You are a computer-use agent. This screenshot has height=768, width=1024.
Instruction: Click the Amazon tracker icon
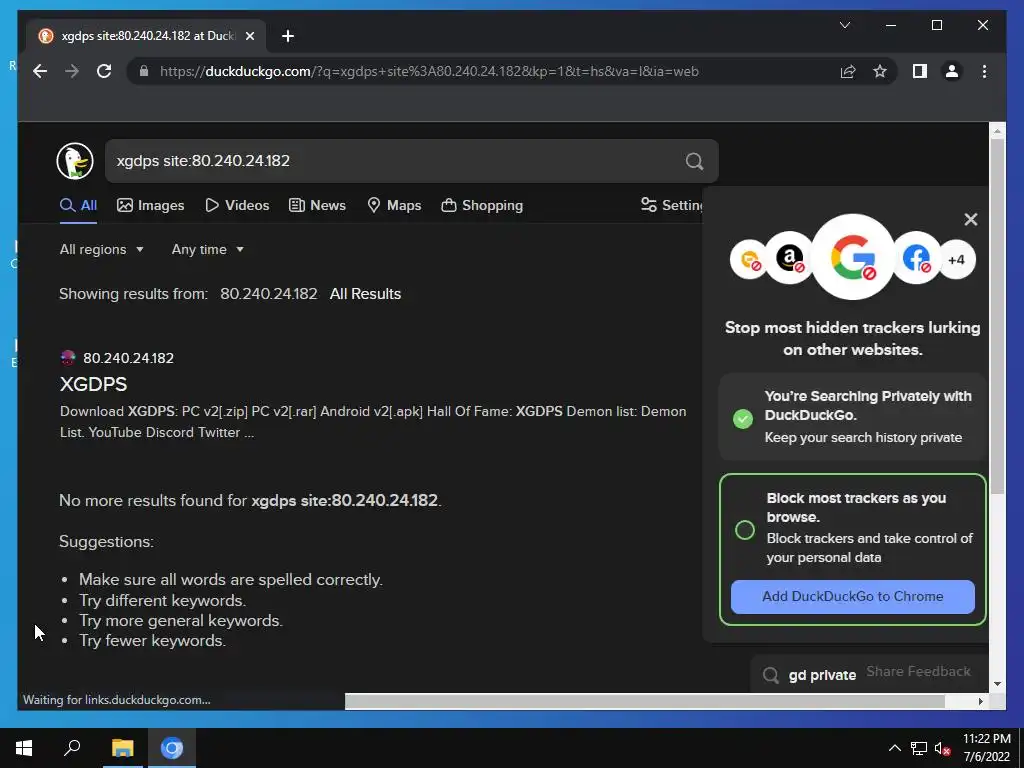pos(789,258)
